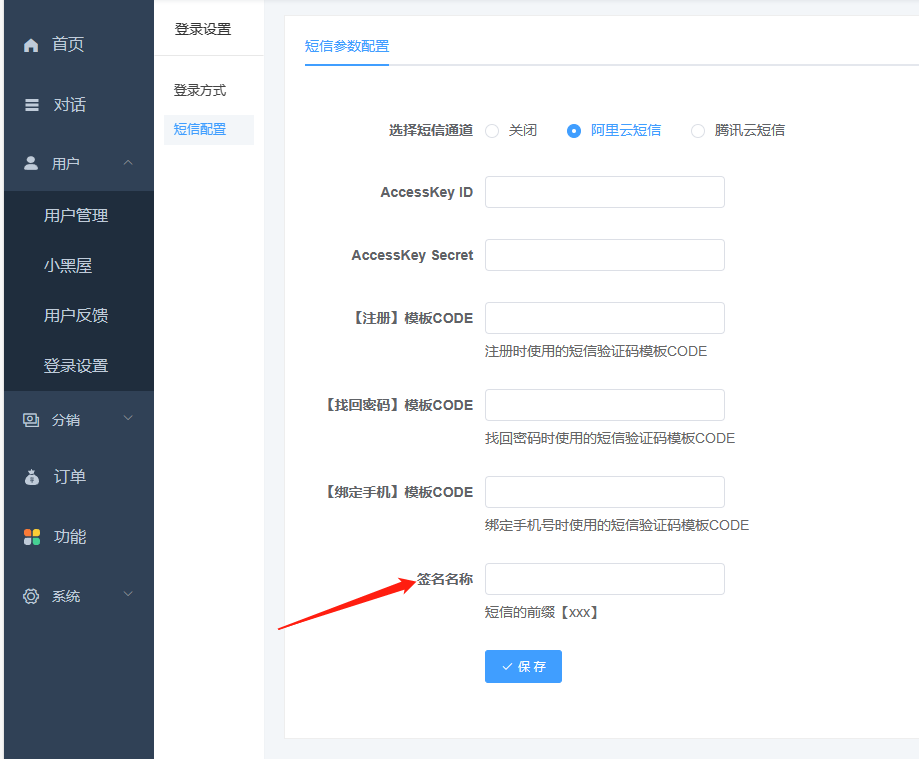Viewport: 919px width, 759px height.
Task: Focus the 【绑定手机】模板CODE input field
Action: (x=604, y=492)
